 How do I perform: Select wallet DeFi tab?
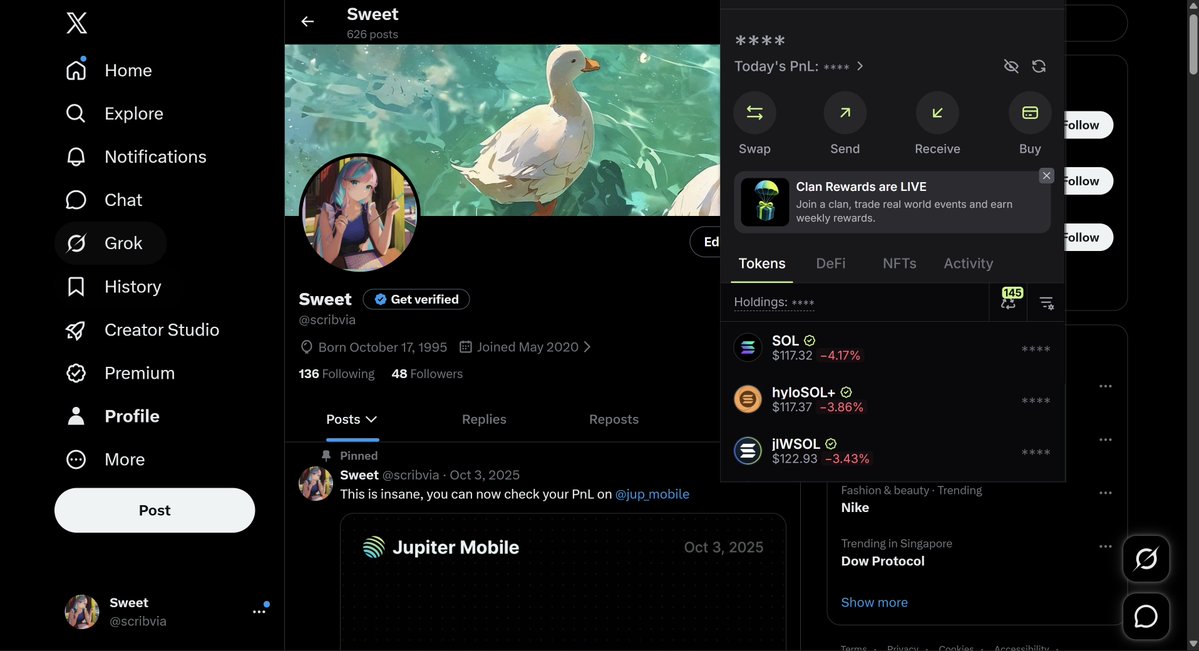coord(830,263)
